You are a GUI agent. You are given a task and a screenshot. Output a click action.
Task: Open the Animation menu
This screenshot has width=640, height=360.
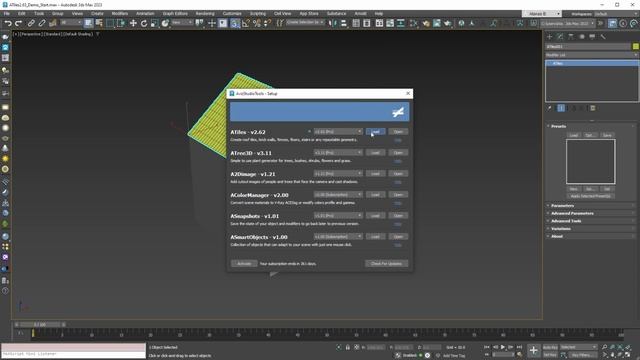coord(145,13)
